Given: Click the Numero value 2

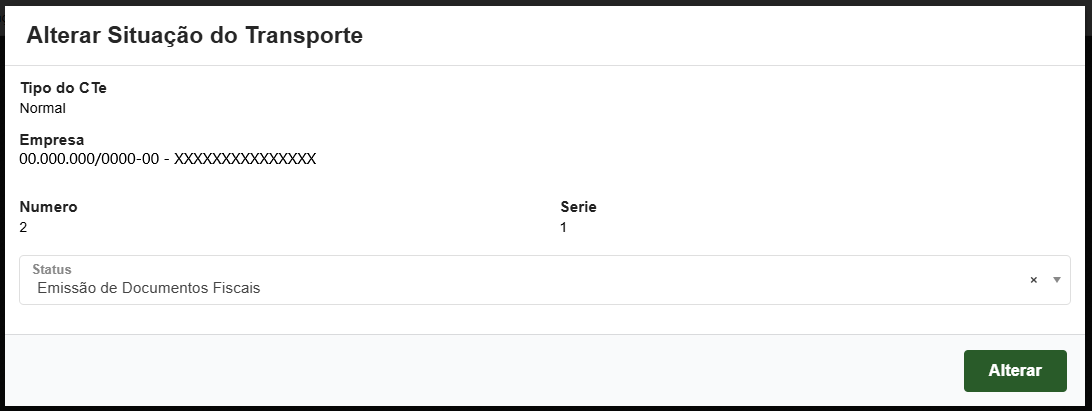Looking at the screenshot, I should pos(24,227).
